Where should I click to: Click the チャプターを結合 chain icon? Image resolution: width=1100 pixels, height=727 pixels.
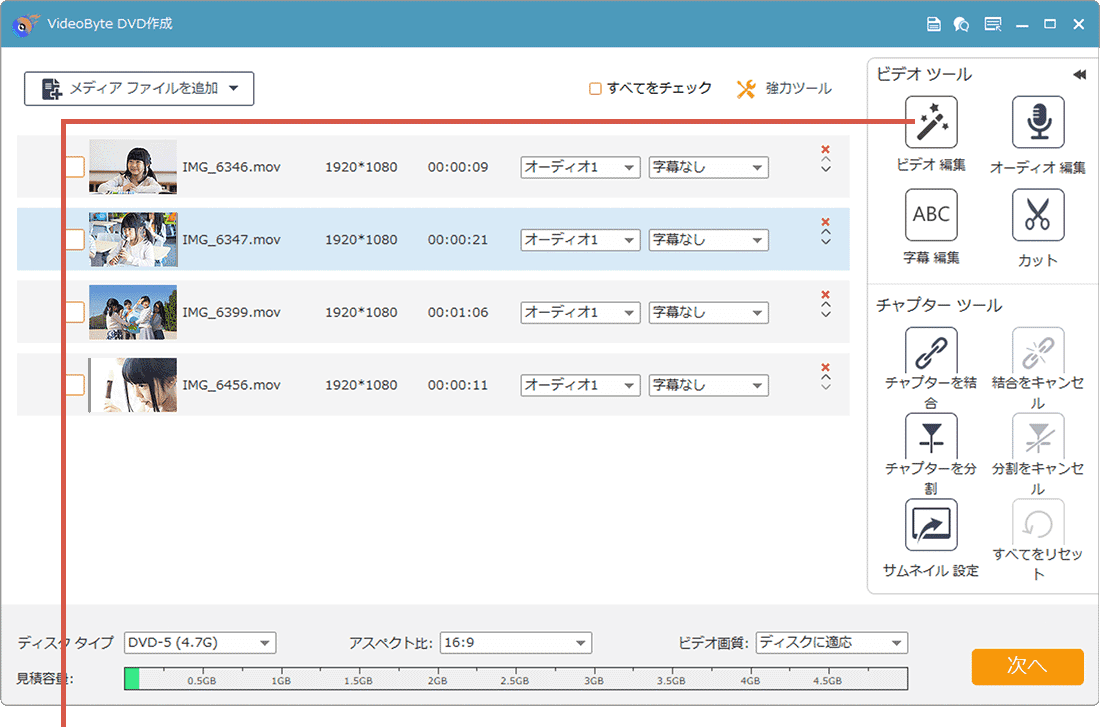point(930,352)
